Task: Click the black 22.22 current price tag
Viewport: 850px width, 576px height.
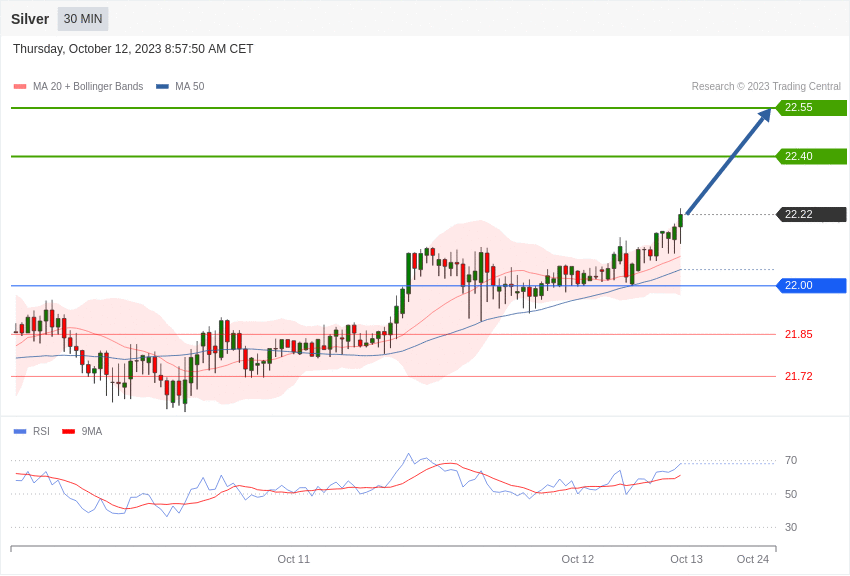Action: point(812,215)
